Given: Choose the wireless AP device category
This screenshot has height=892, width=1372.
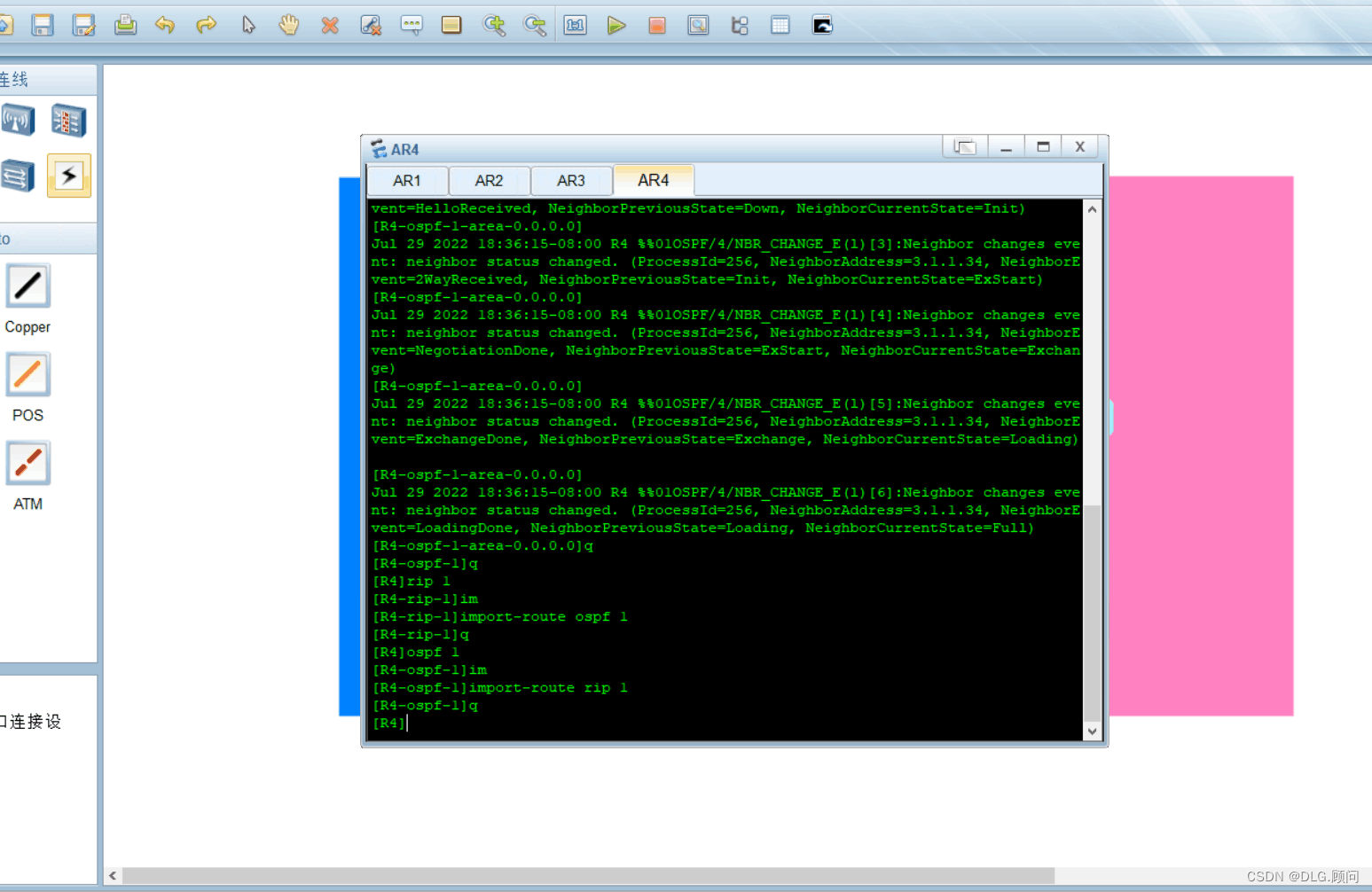Looking at the screenshot, I should 18,120.
